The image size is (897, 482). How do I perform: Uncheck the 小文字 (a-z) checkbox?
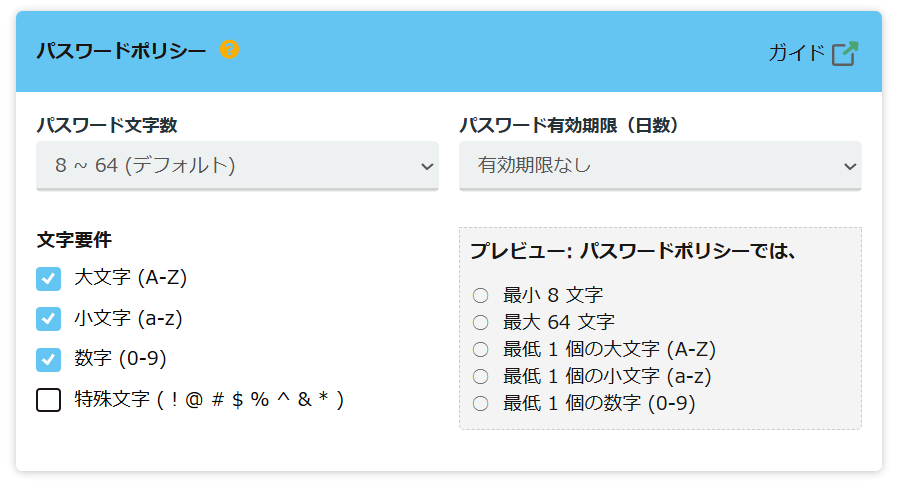tap(49, 319)
